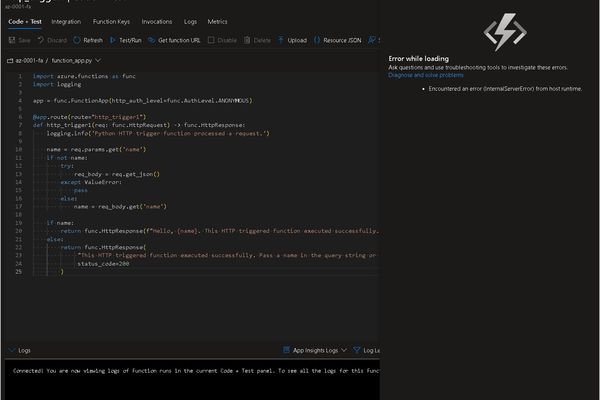Viewport: 600px width, 400px height.
Task: Click the Delete trash icon
Action: (247, 40)
